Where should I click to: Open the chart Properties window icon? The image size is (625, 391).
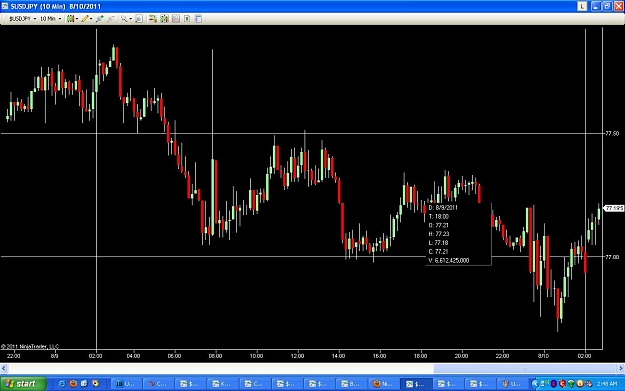coord(199,19)
